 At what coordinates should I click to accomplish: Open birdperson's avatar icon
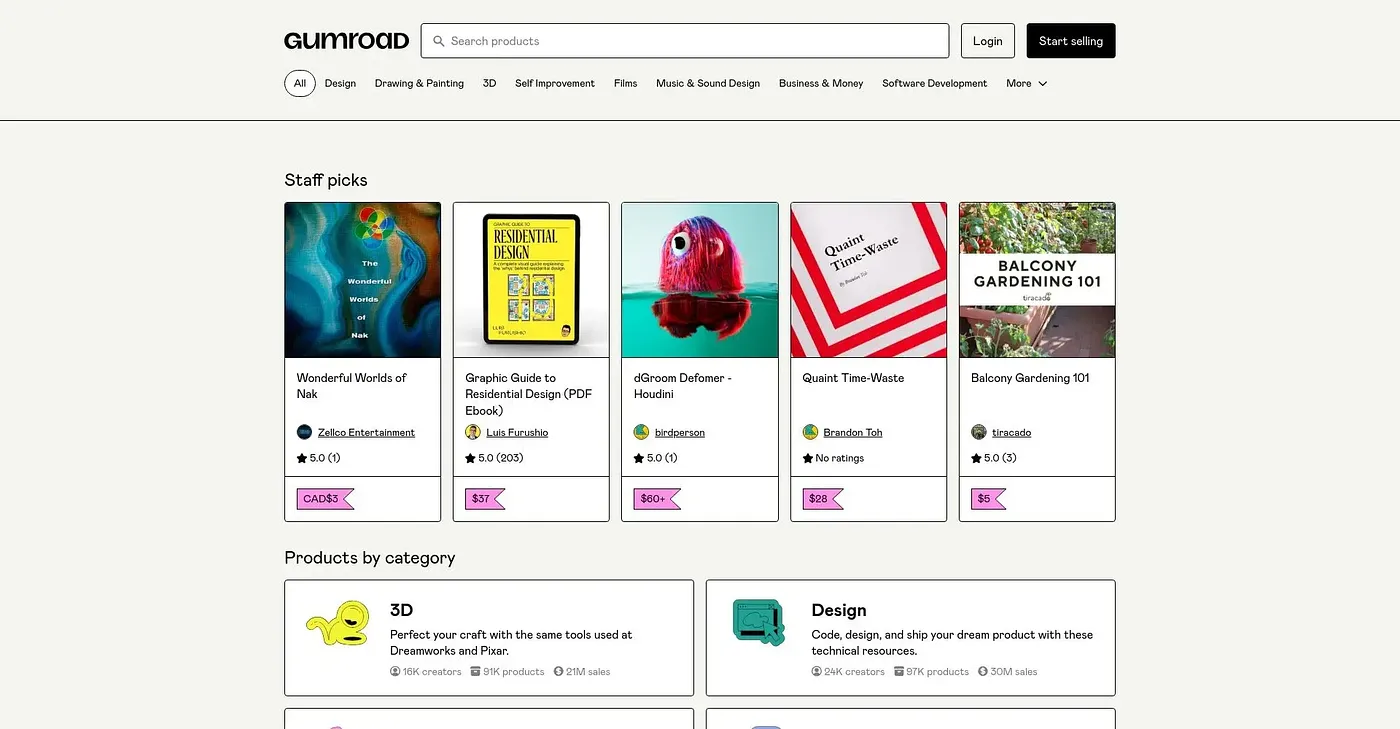pyautogui.click(x=642, y=432)
